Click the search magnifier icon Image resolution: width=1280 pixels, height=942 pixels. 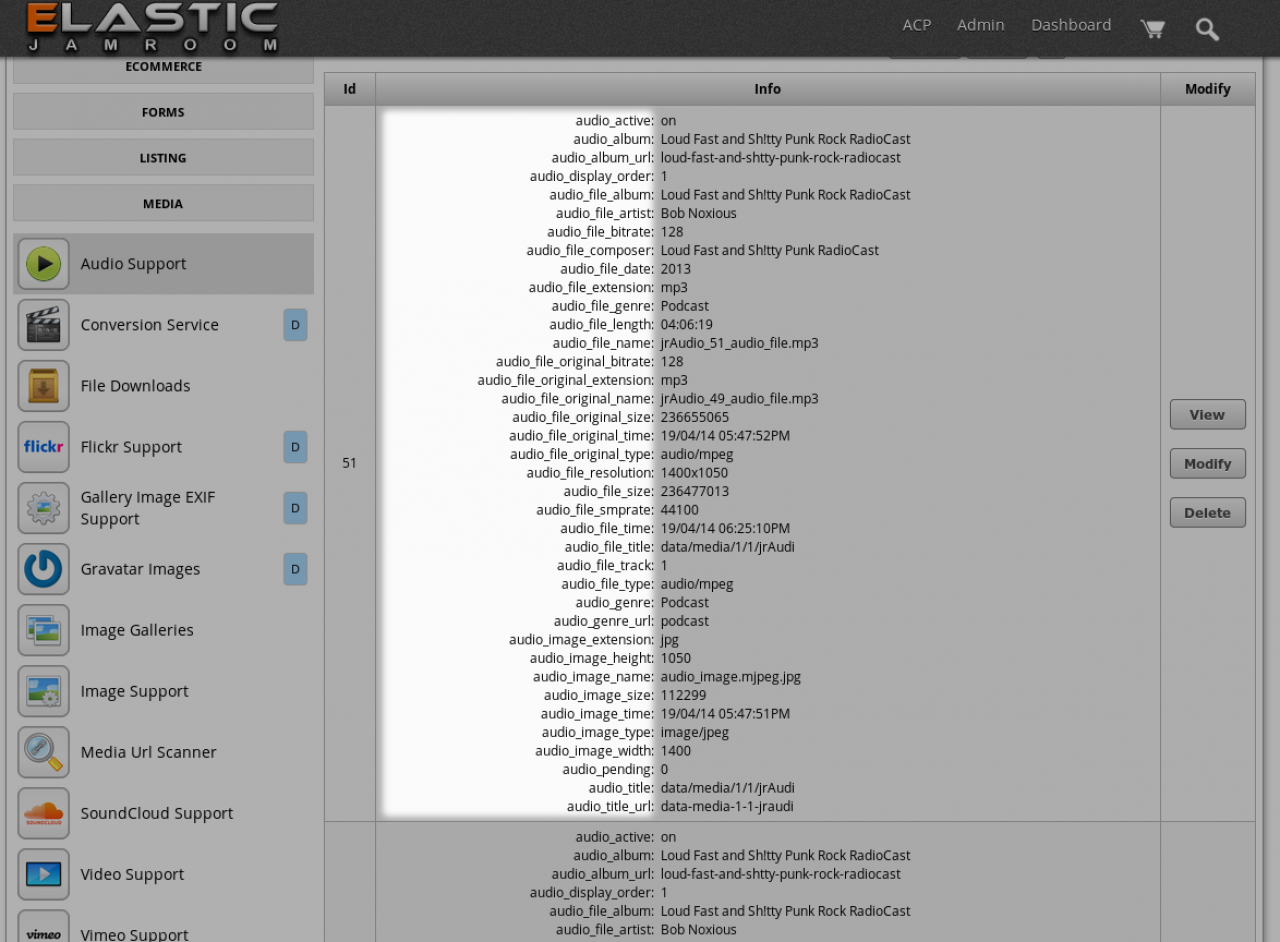[x=1207, y=29]
